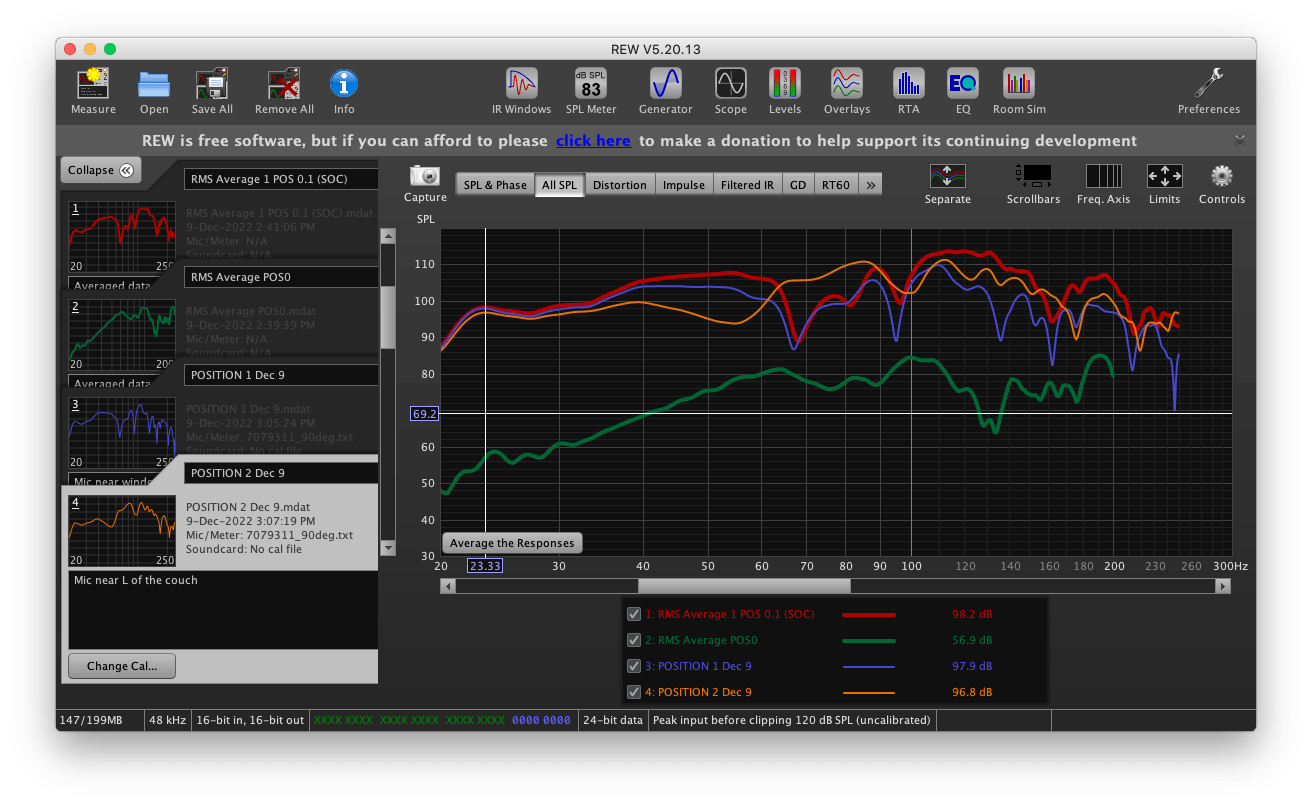Click the Measure toolbar icon

(x=93, y=83)
